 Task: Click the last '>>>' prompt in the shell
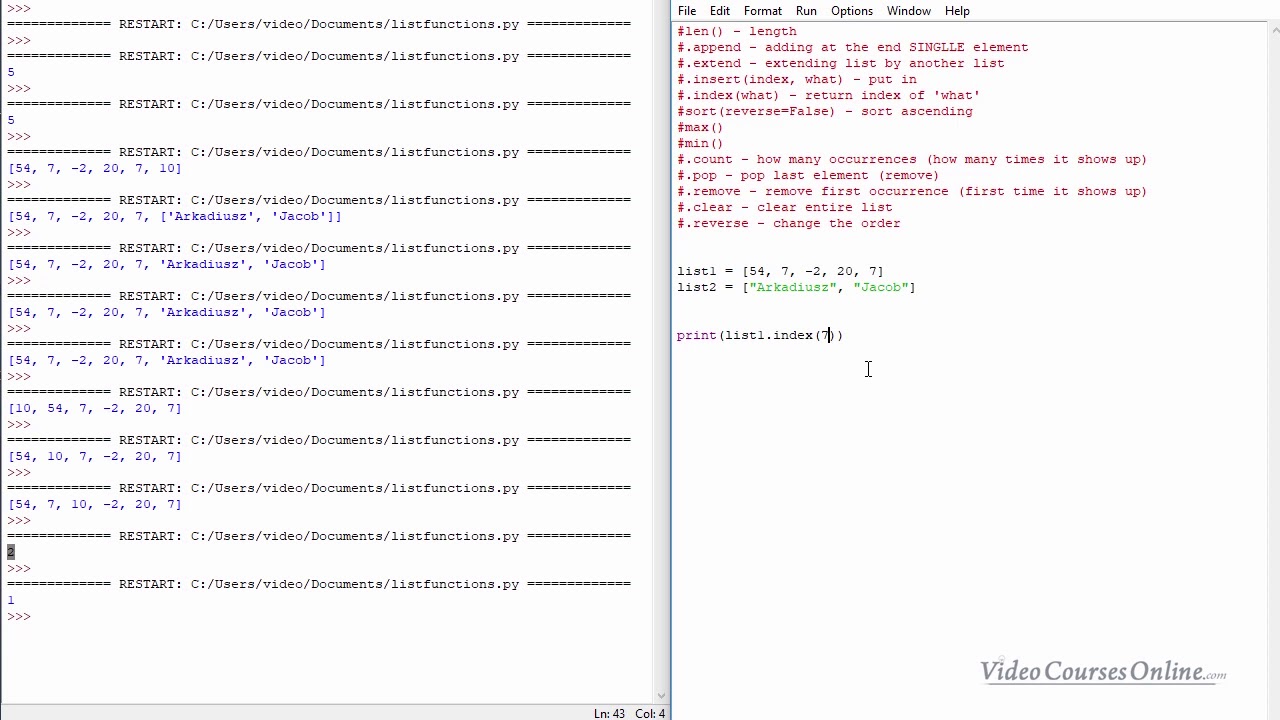click(x=19, y=616)
